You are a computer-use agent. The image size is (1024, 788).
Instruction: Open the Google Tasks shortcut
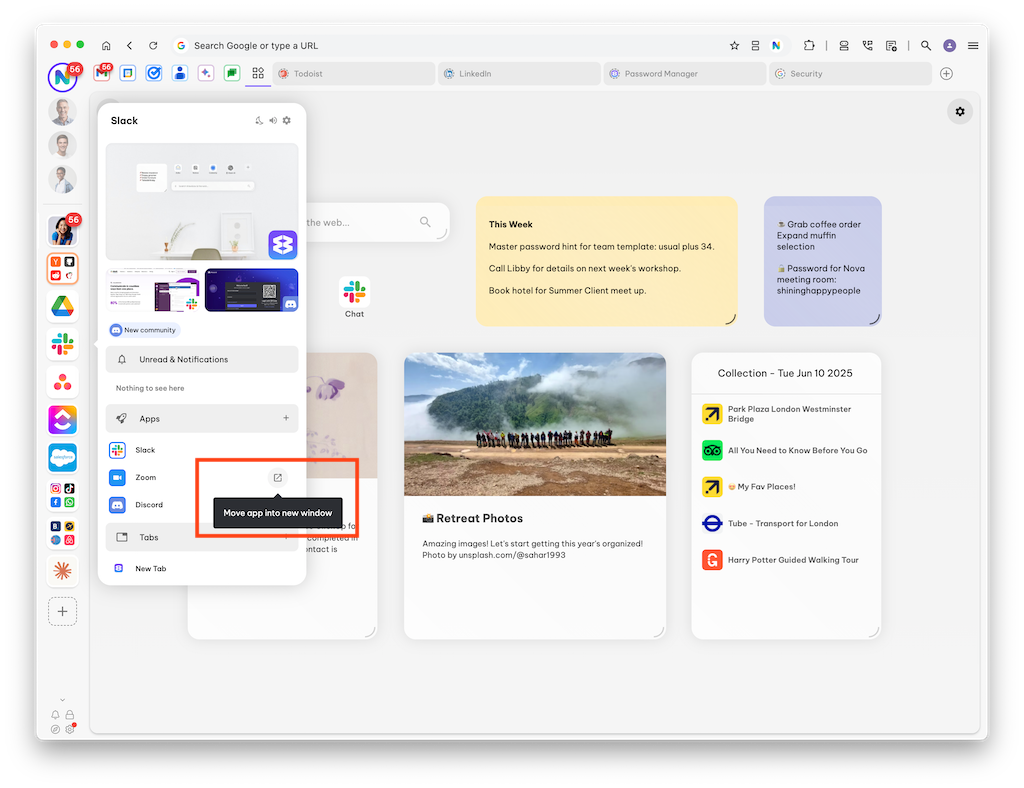coord(154,73)
